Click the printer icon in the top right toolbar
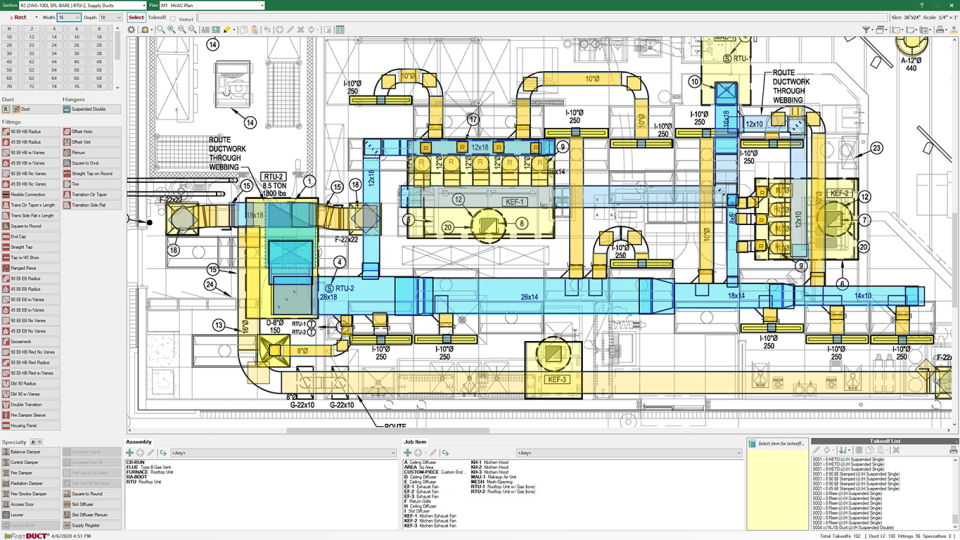This screenshot has height=540, width=960. click(x=940, y=29)
